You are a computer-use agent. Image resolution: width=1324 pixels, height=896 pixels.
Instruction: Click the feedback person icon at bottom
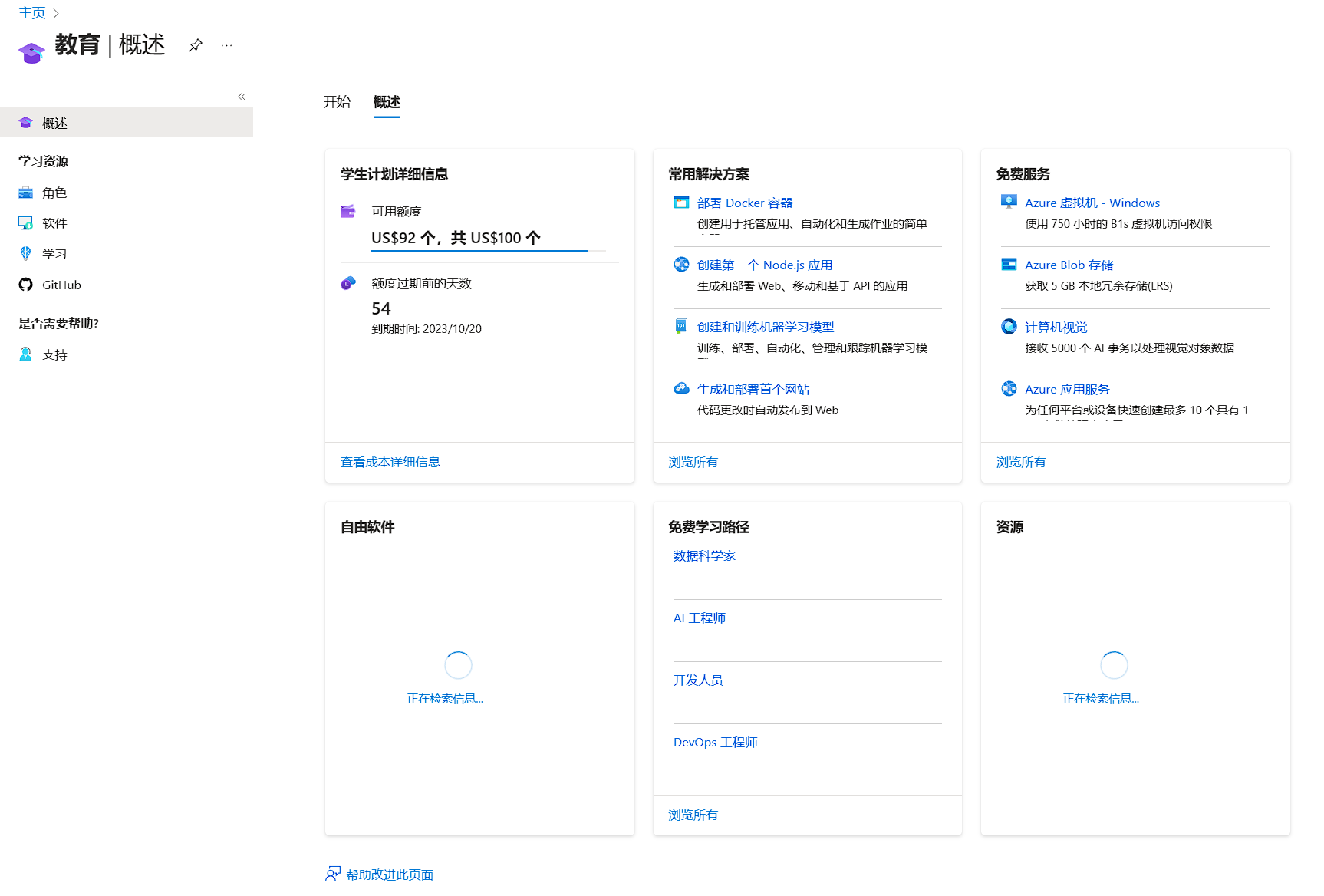(x=332, y=874)
